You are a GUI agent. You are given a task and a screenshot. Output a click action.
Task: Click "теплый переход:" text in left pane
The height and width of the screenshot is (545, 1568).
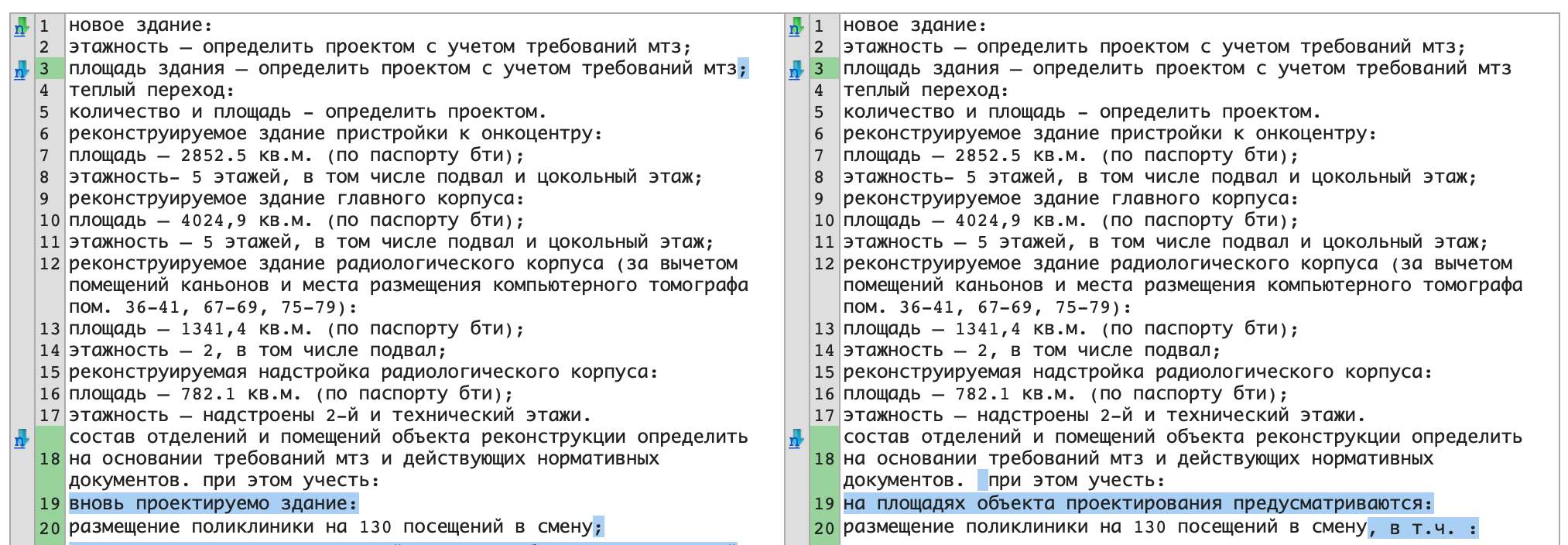(x=152, y=91)
